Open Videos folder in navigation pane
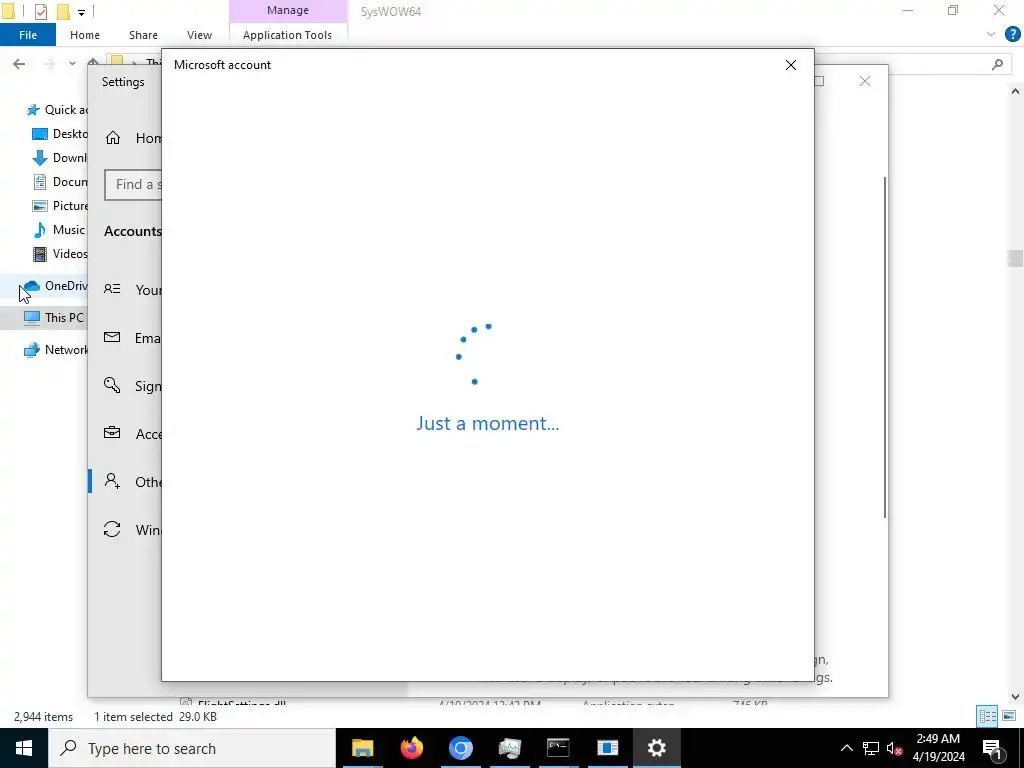 59,254
